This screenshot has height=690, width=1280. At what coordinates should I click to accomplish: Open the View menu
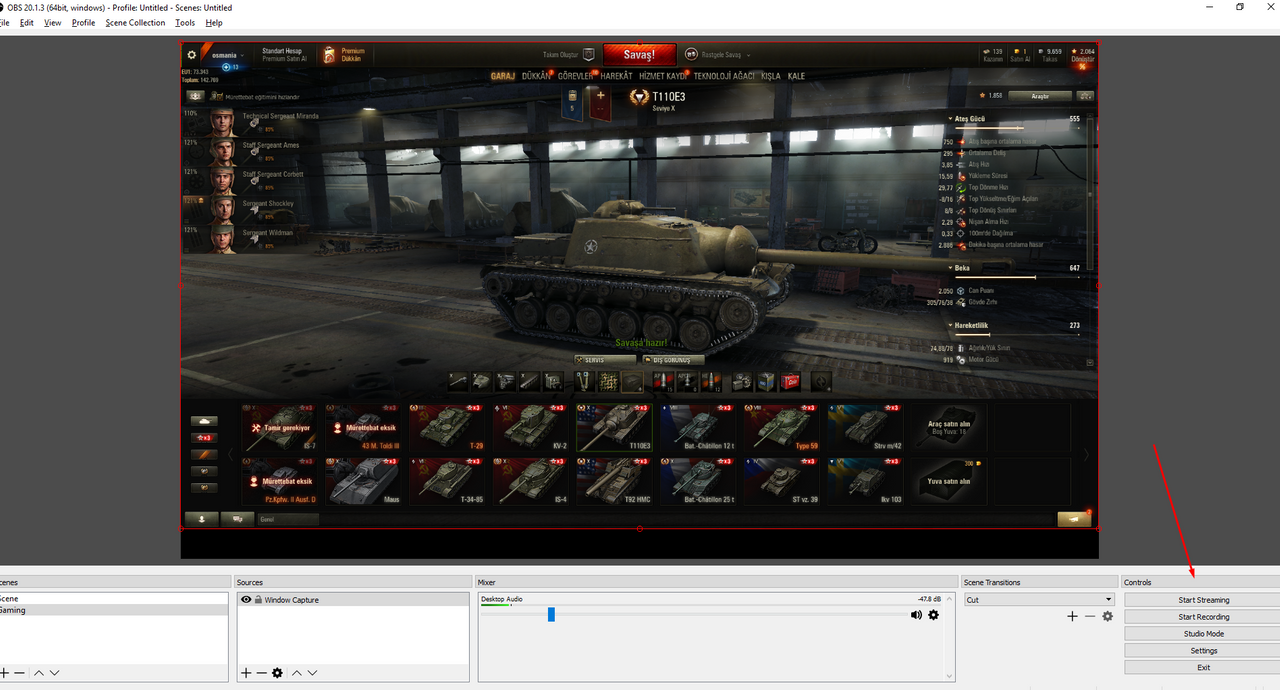[x=52, y=22]
